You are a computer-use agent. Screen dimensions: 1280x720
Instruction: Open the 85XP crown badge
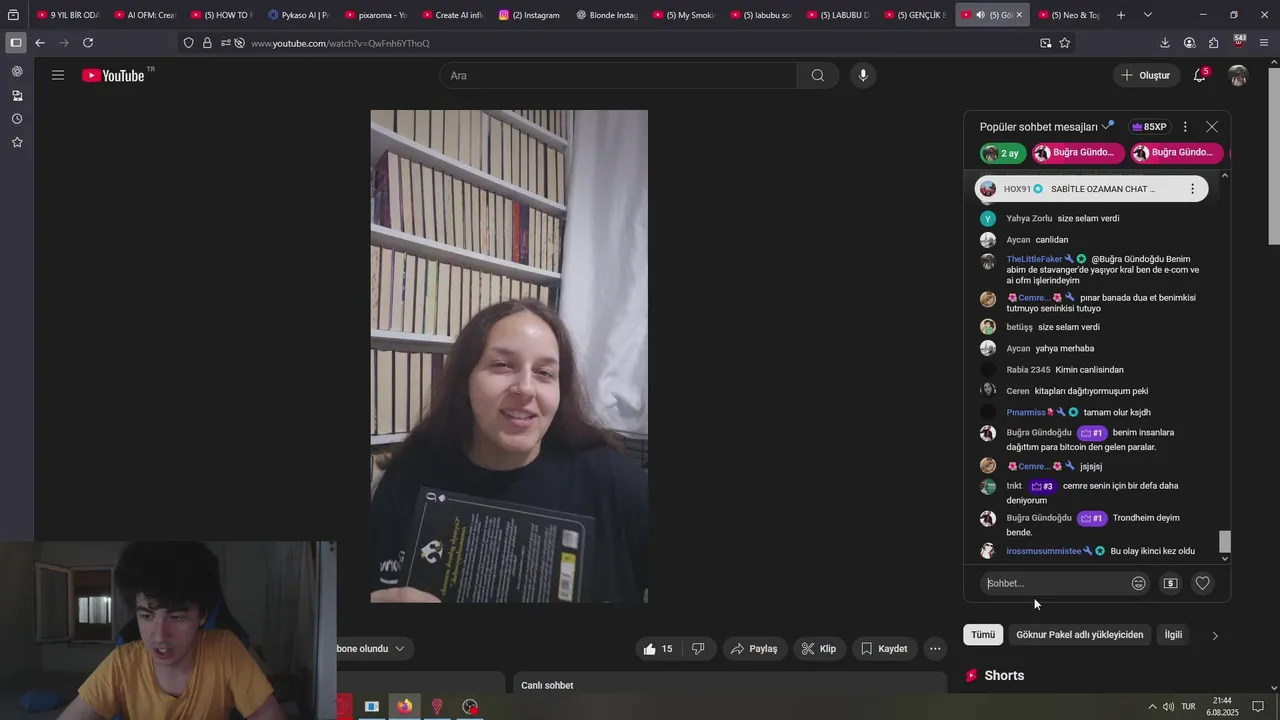pyautogui.click(x=1149, y=127)
